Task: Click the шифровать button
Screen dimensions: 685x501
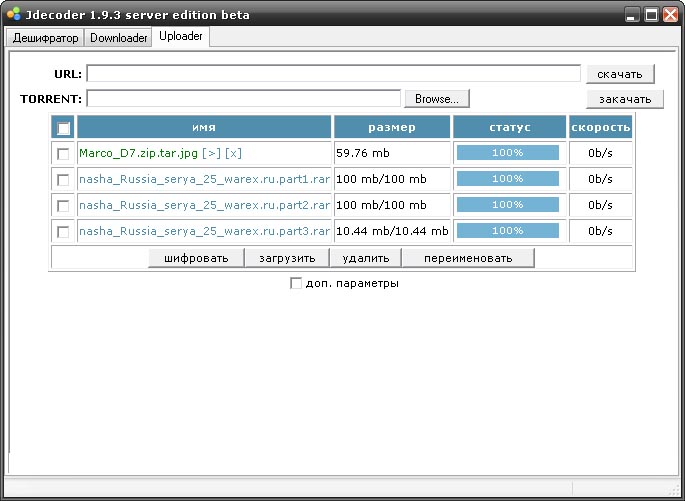Action: point(196,258)
